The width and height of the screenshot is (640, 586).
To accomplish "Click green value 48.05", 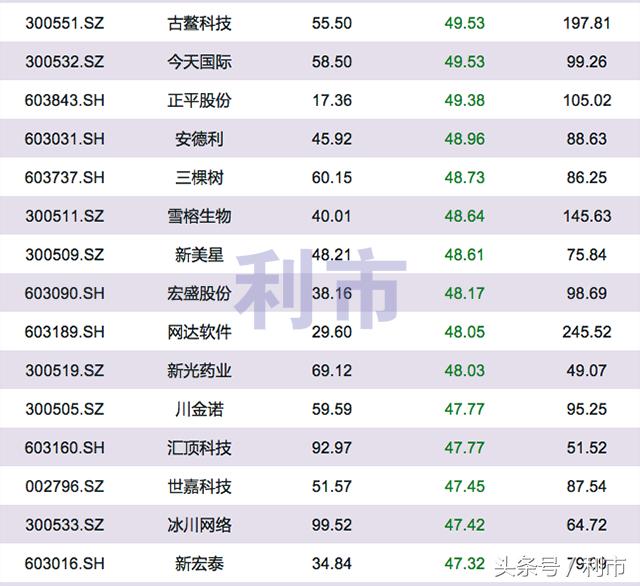I will coord(464,332).
